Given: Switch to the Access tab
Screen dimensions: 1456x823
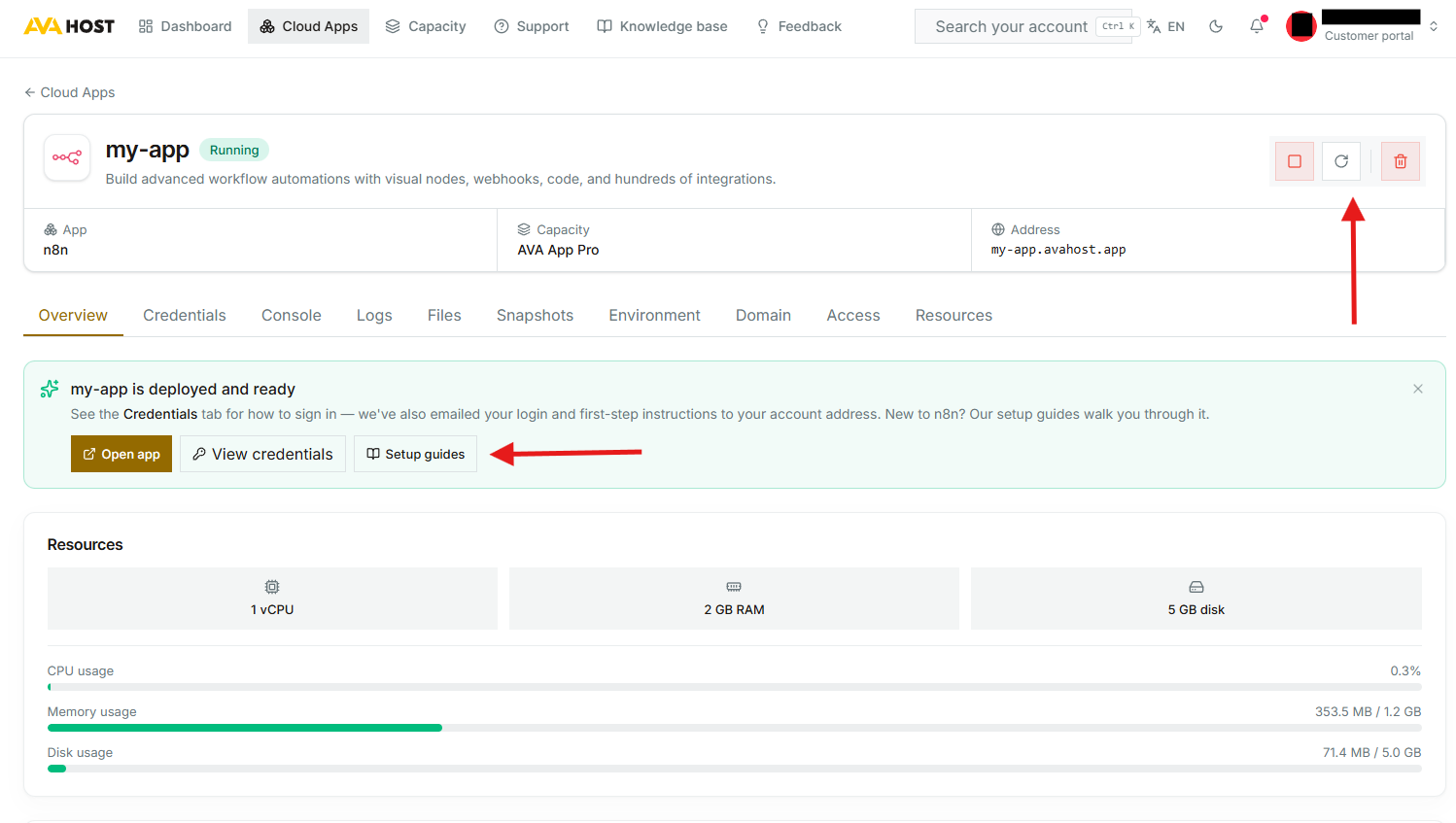Looking at the screenshot, I should (x=853, y=316).
